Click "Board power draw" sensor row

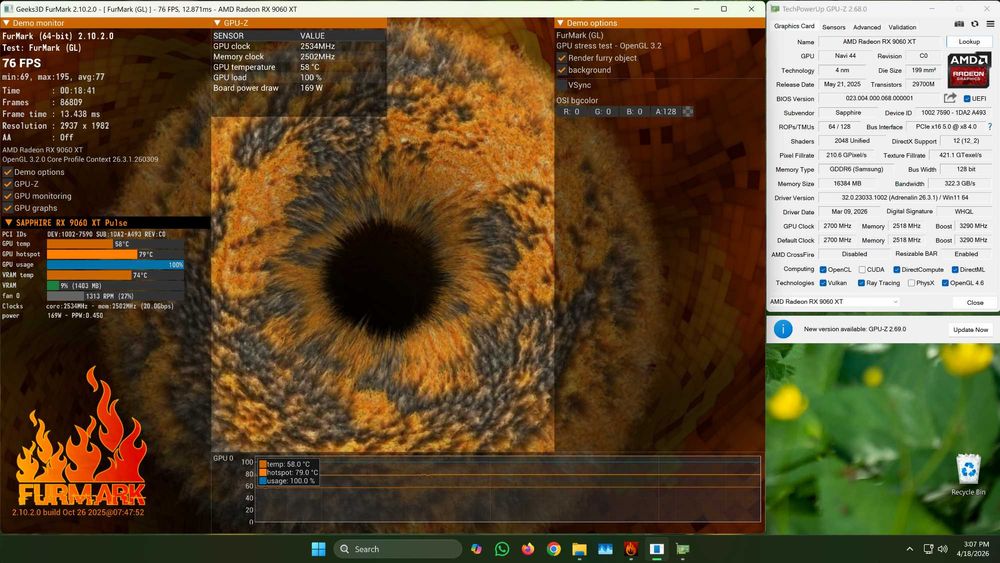tap(298, 88)
